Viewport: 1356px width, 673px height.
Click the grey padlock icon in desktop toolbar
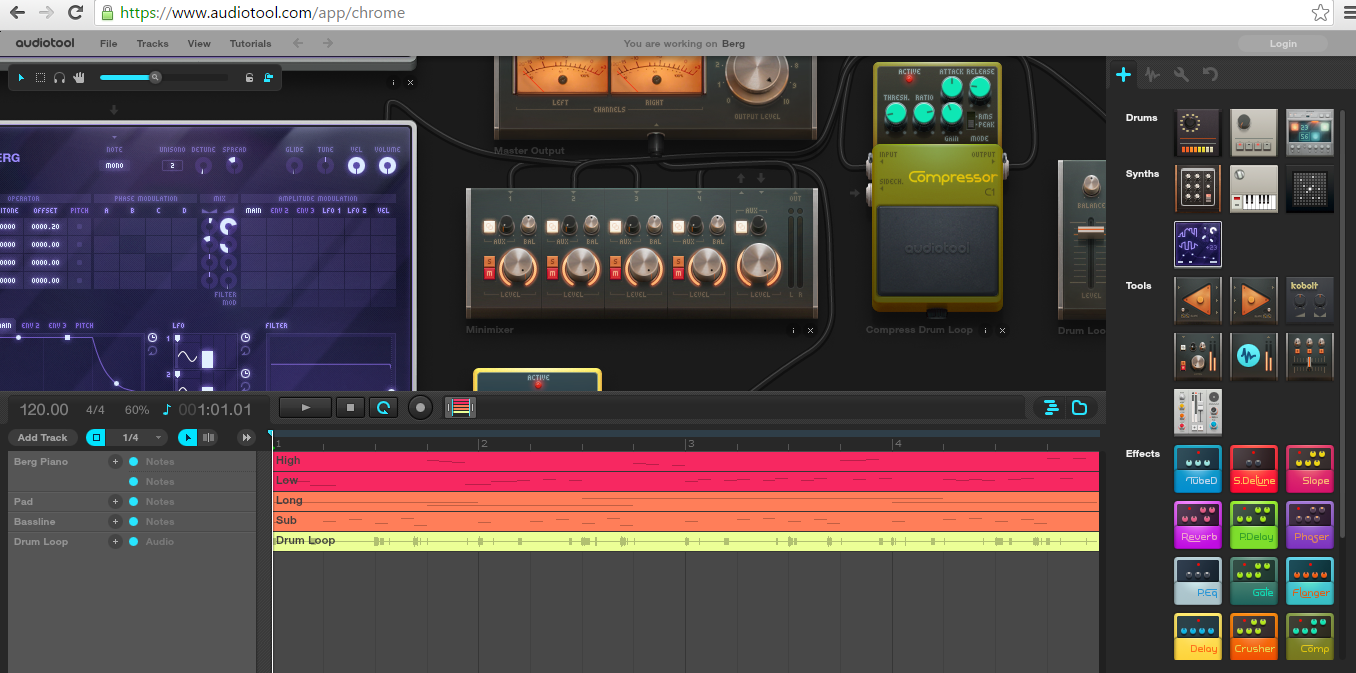pos(249,77)
